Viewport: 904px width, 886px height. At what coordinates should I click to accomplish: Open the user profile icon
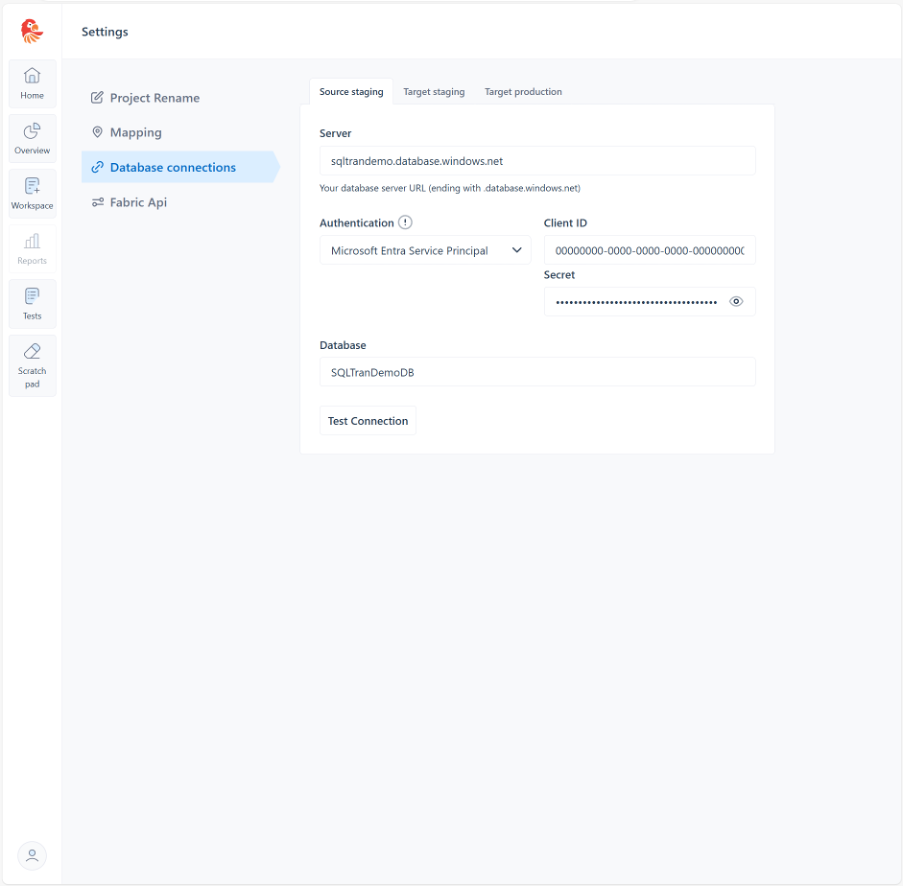pos(32,855)
